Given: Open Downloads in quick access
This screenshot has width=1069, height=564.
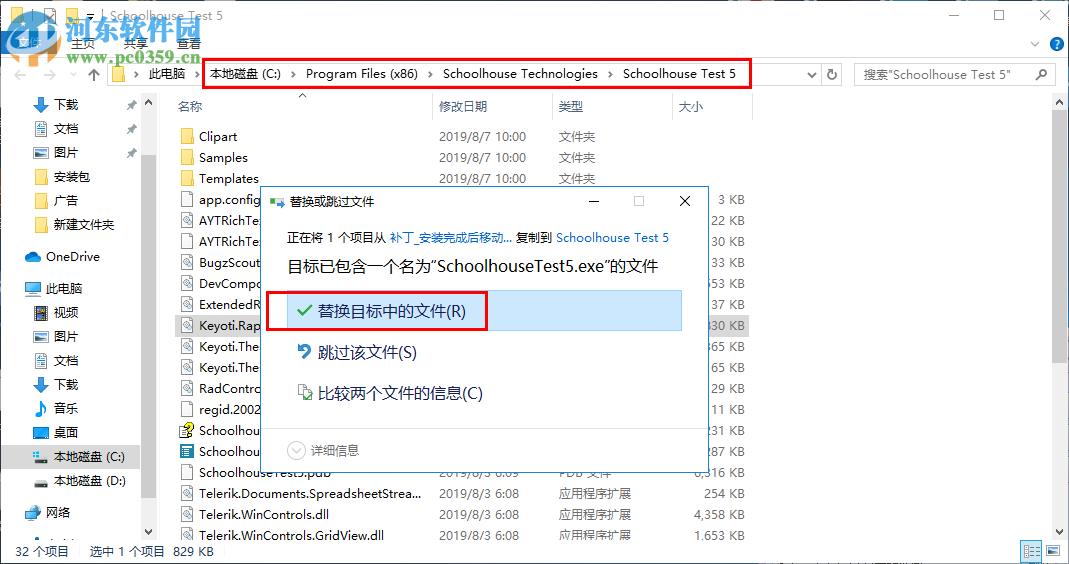Looking at the screenshot, I should pyautogui.click(x=65, y=104).
